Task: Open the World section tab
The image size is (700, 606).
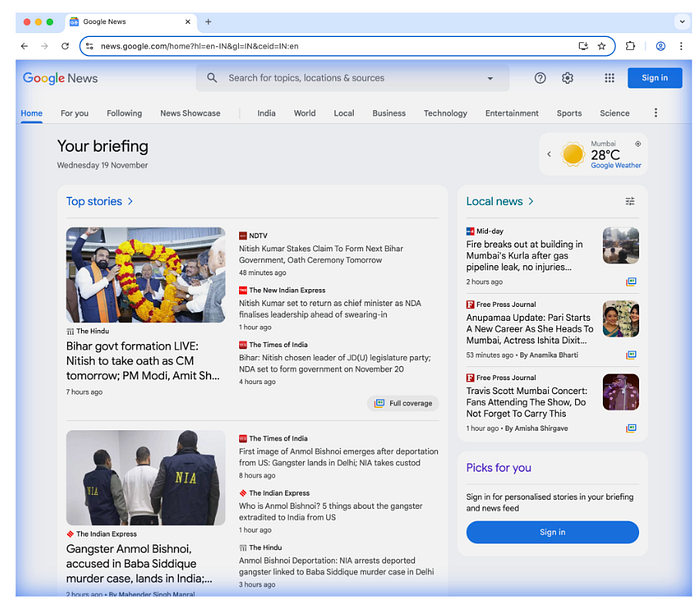Action: click(x=304, y=113)
